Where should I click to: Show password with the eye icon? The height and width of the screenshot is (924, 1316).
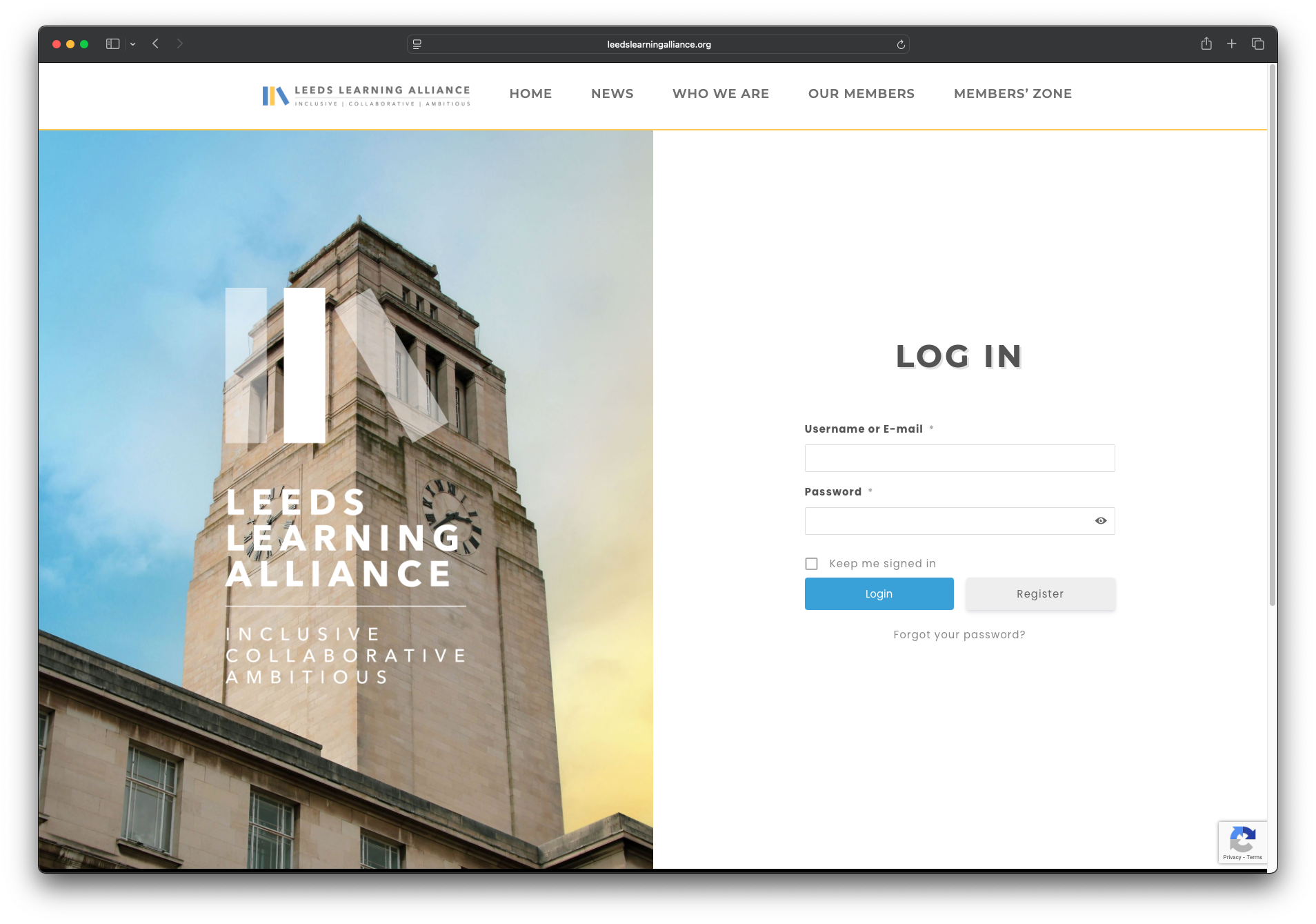tap(1101, 521)
